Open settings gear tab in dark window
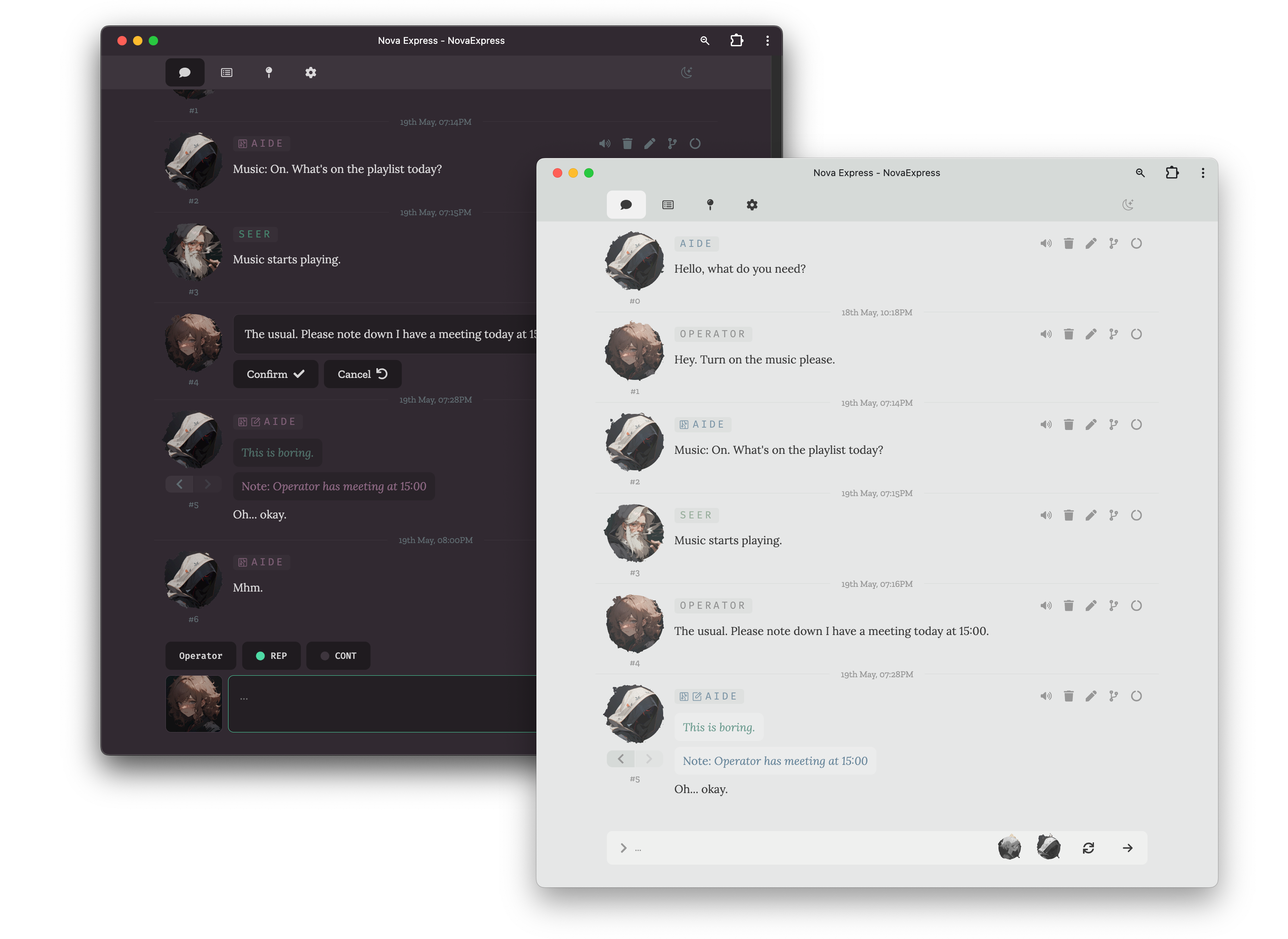Screen dimensions: 1288x939 pos(310,72)
